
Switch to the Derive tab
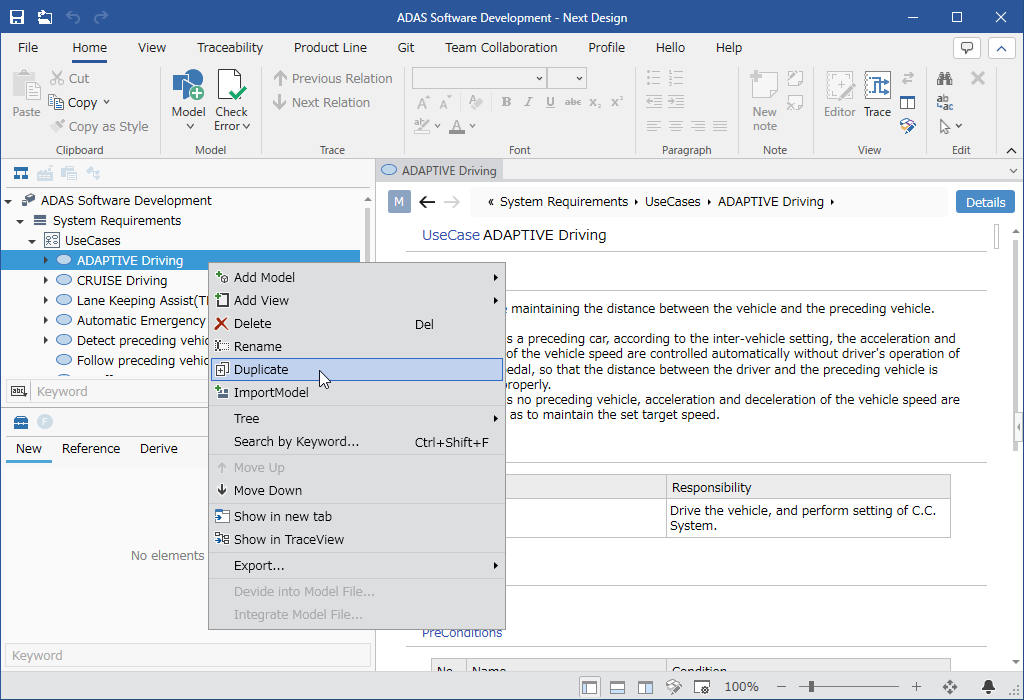click(x=159, y=449)
